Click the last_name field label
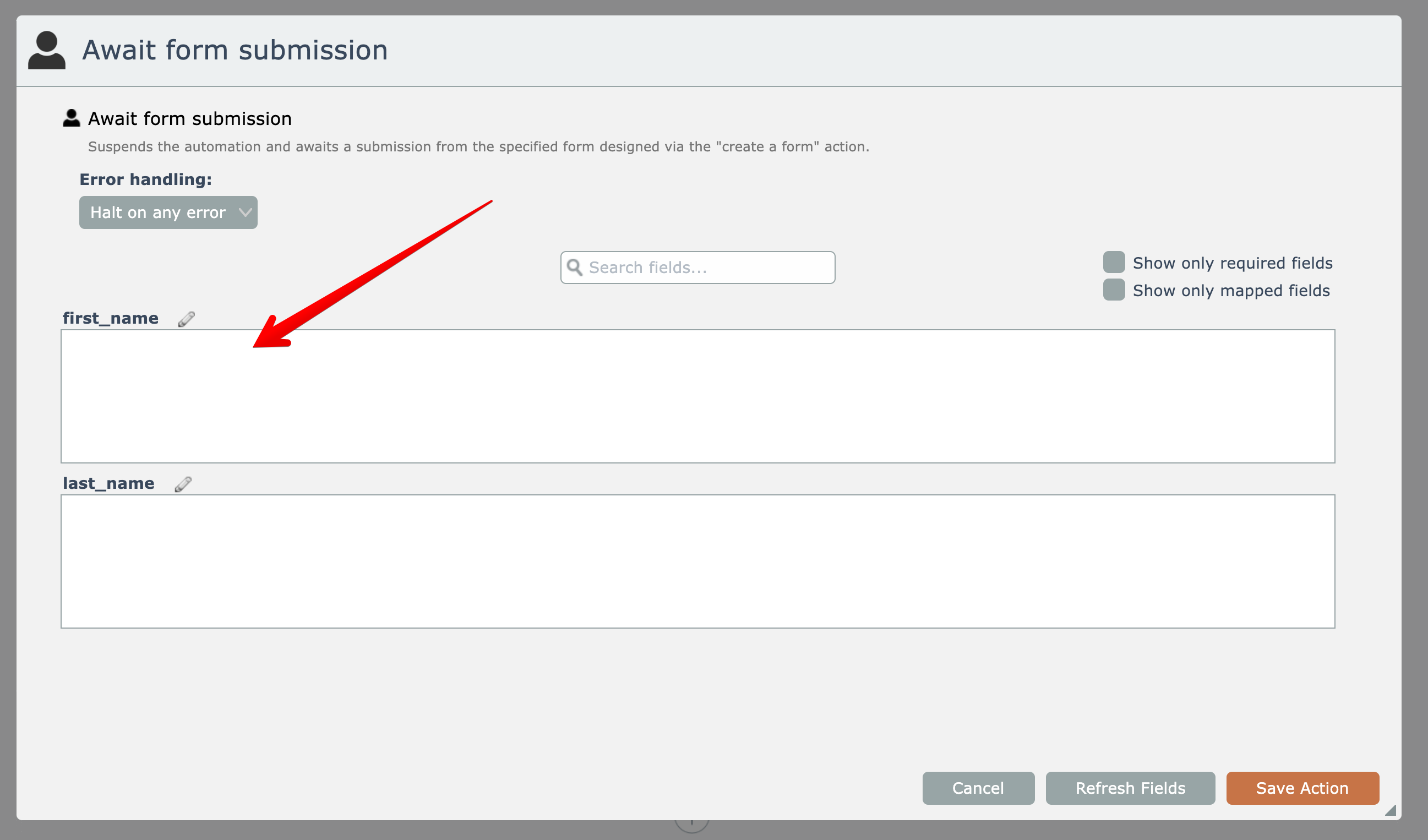This screenshot has width=1428, height=840. click(108, 483)
